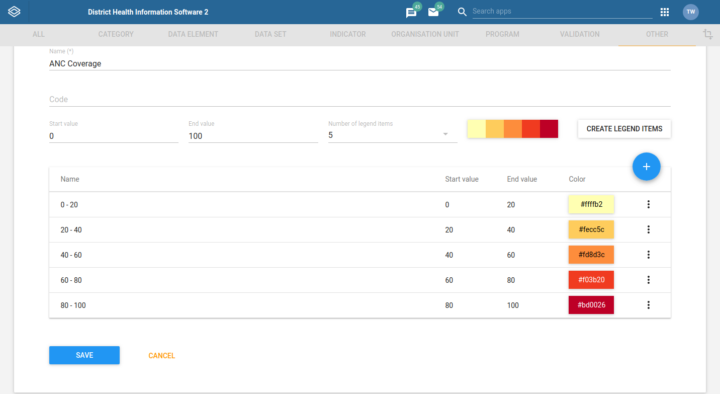720x394 pixels.
Task: Switch to the DATA SET tab
Action: [x=270, y=34]
